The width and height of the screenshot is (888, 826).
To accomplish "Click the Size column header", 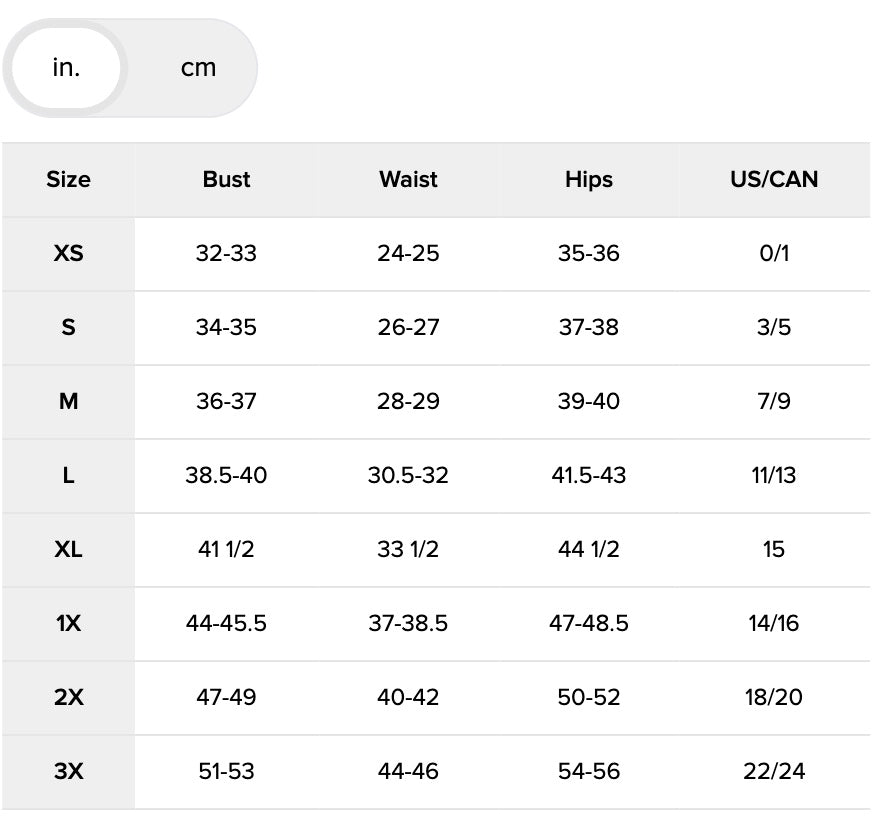I will tap(68, 180).
